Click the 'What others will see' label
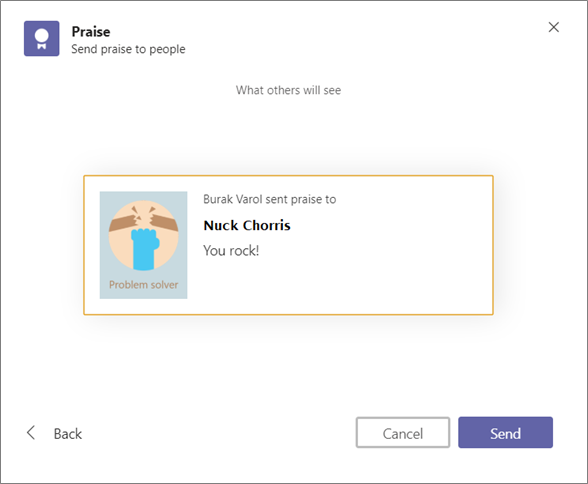This screenshot has height=484, width=588. coord(288,90)
